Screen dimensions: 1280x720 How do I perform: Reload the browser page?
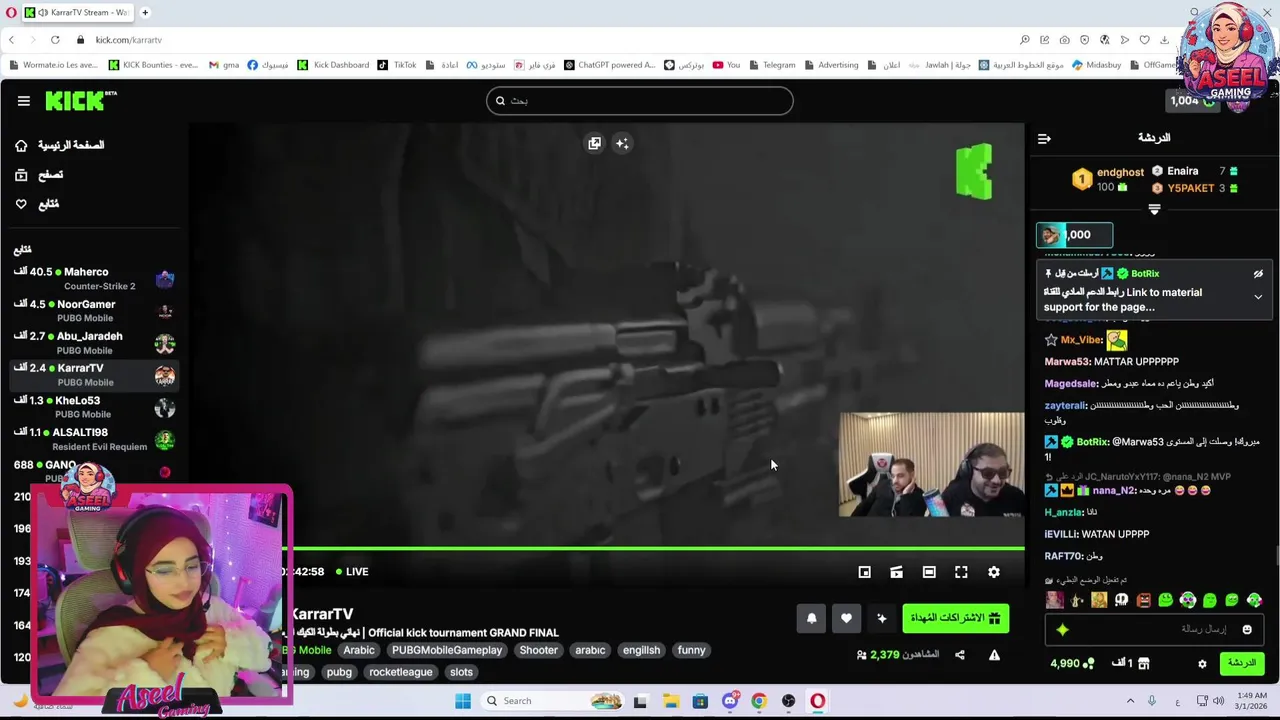pos(55,40)
